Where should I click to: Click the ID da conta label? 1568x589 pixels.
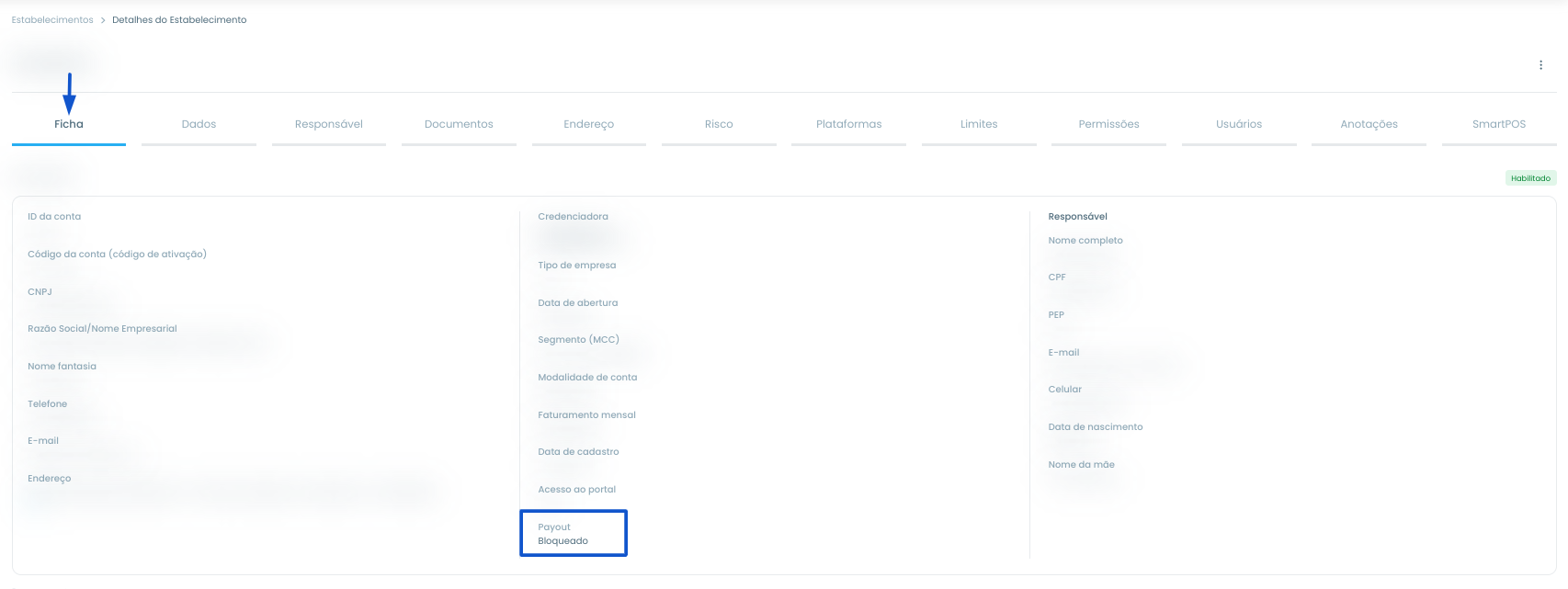tap(54, 217)
